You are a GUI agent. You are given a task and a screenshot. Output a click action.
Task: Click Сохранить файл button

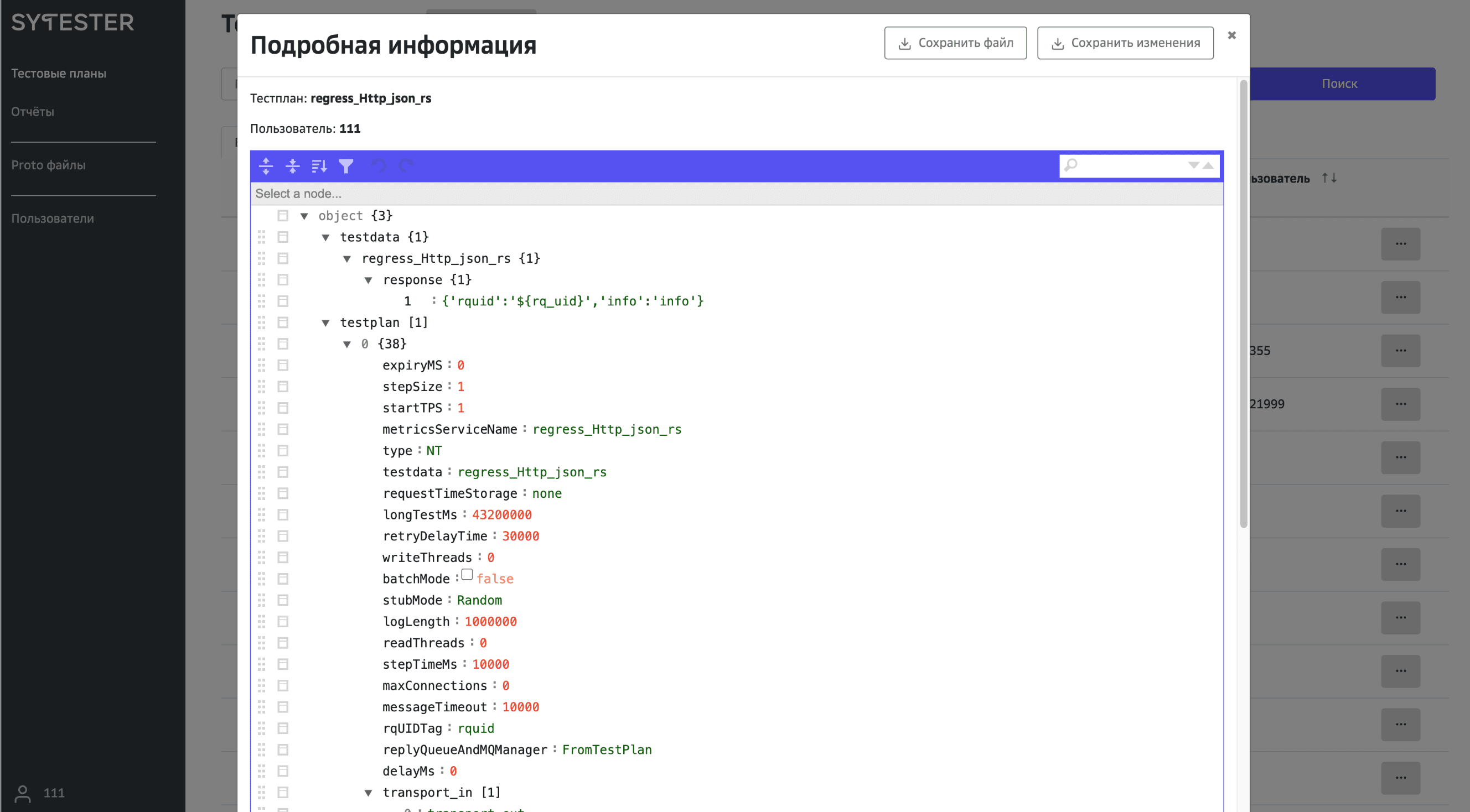[955, 43]
